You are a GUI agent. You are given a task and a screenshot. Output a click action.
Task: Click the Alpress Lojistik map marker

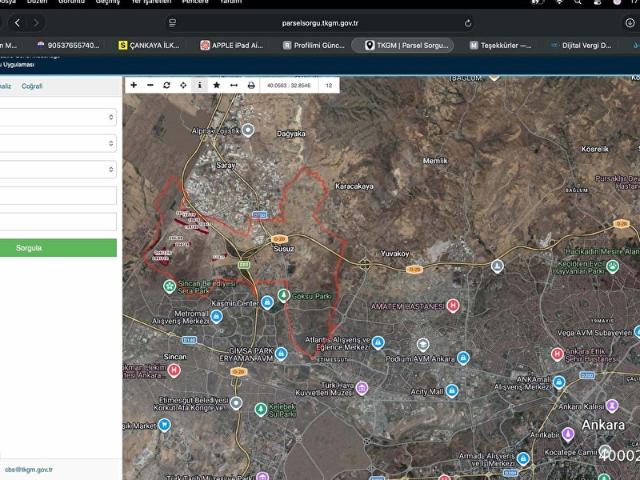tap(248, 130)
